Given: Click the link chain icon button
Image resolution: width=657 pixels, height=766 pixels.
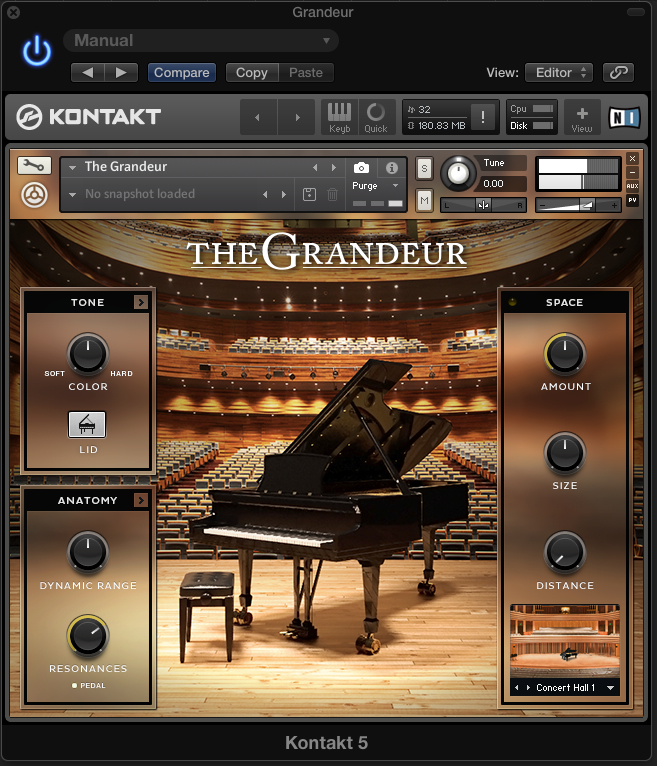Looking at the screenshot, I should [618, 73].
